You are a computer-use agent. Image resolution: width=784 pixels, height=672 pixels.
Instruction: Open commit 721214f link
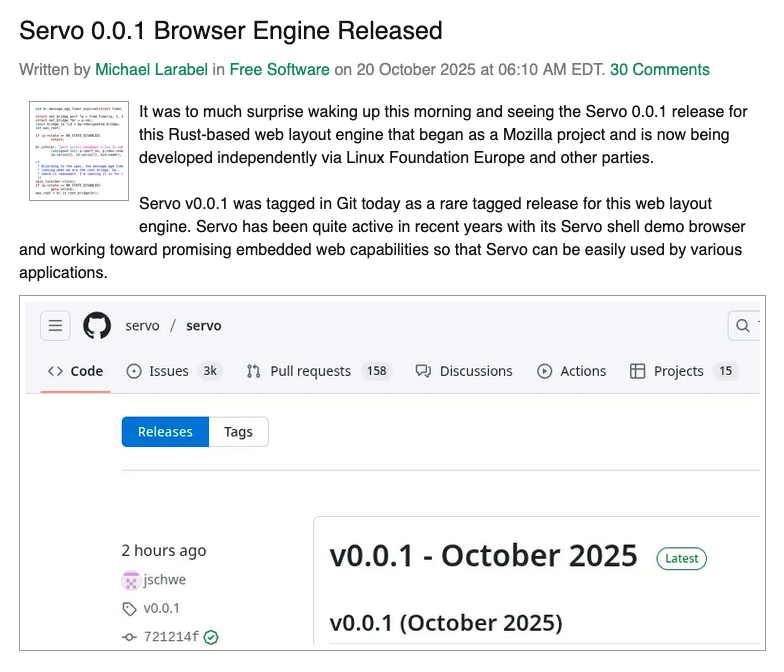point(171,636)
